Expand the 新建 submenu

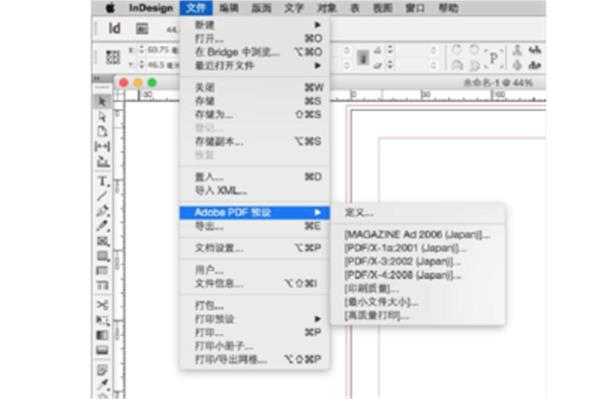click(317, 25)
